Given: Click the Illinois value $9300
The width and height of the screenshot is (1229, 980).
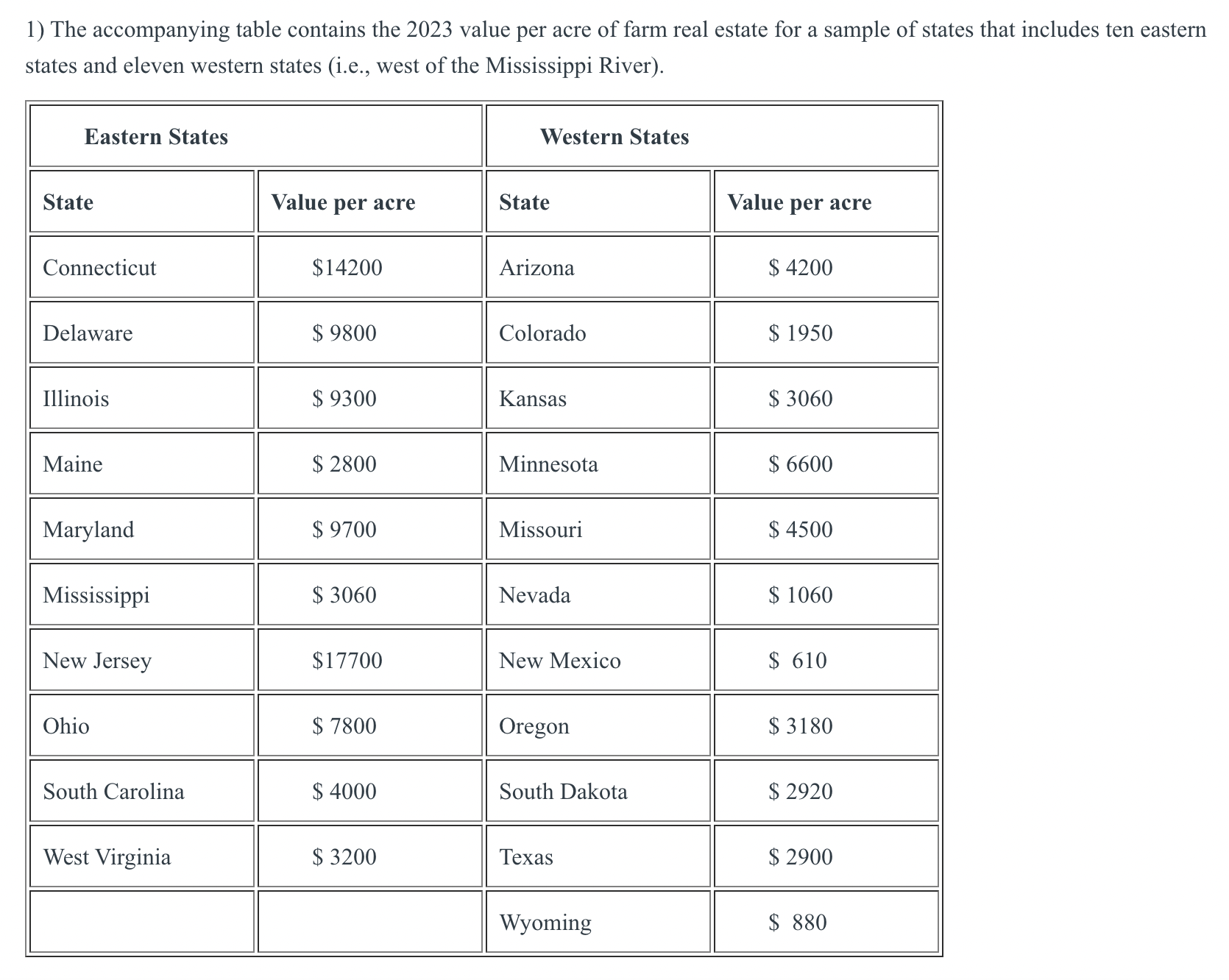Looking at the screenshot, I should pyautogui.click(x=370, y=398).
